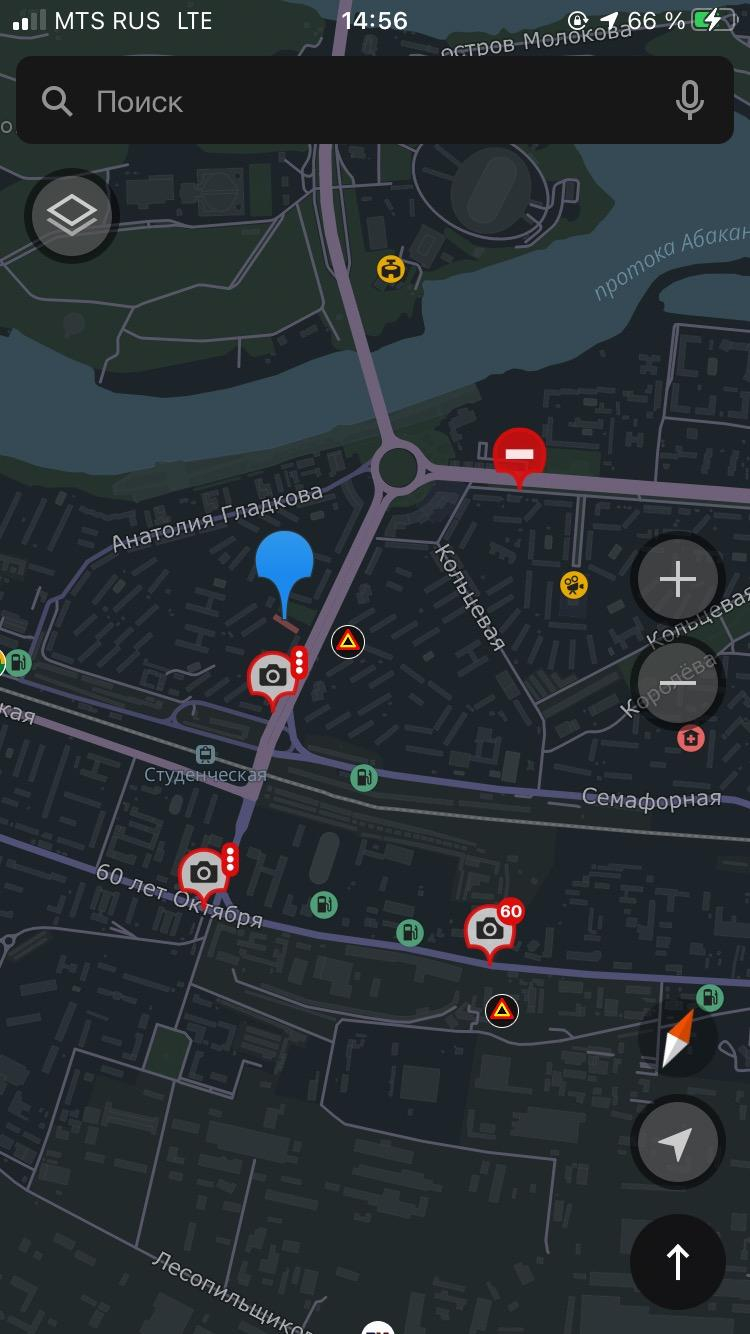Center the map on my location
This screenshot has width=750, height=1334.
tap(678, 1142)
